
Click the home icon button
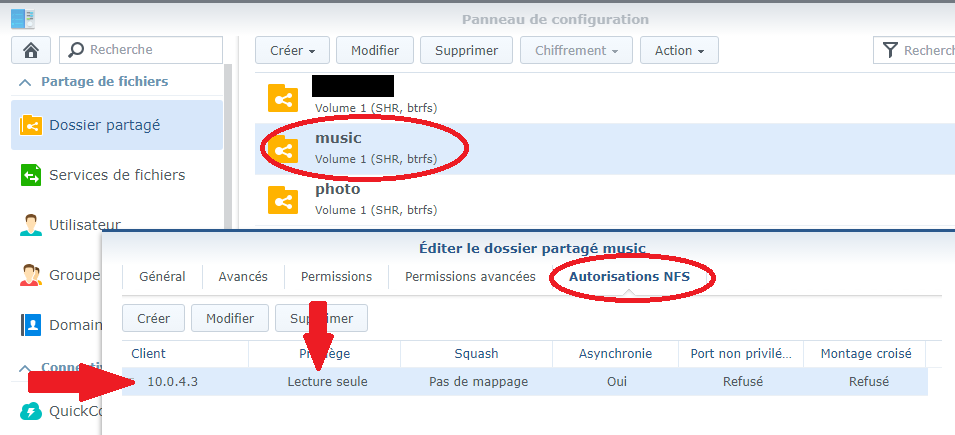31,50
